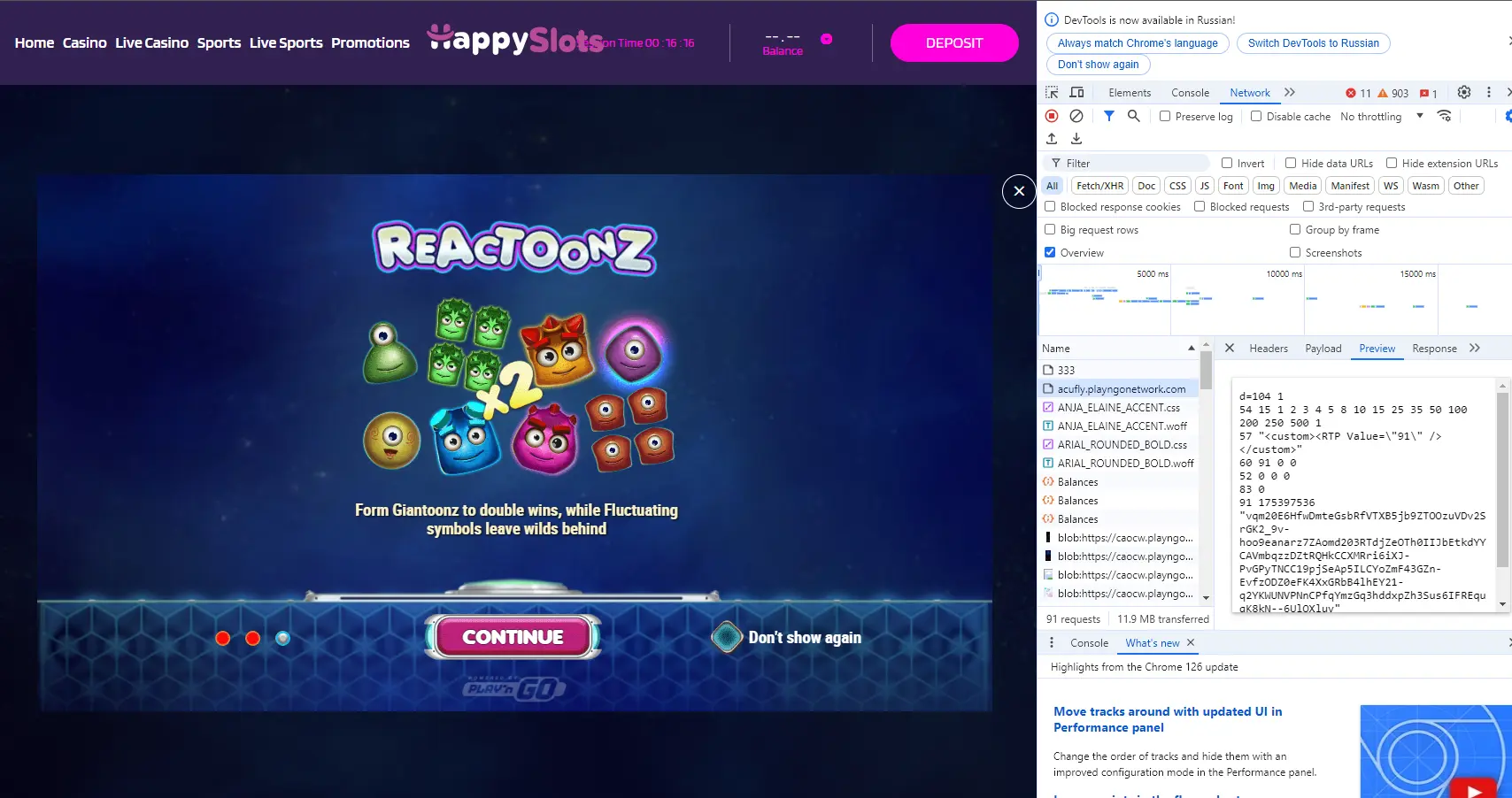
Task: Open DevTools settings gear
Action: [1464, 92]
